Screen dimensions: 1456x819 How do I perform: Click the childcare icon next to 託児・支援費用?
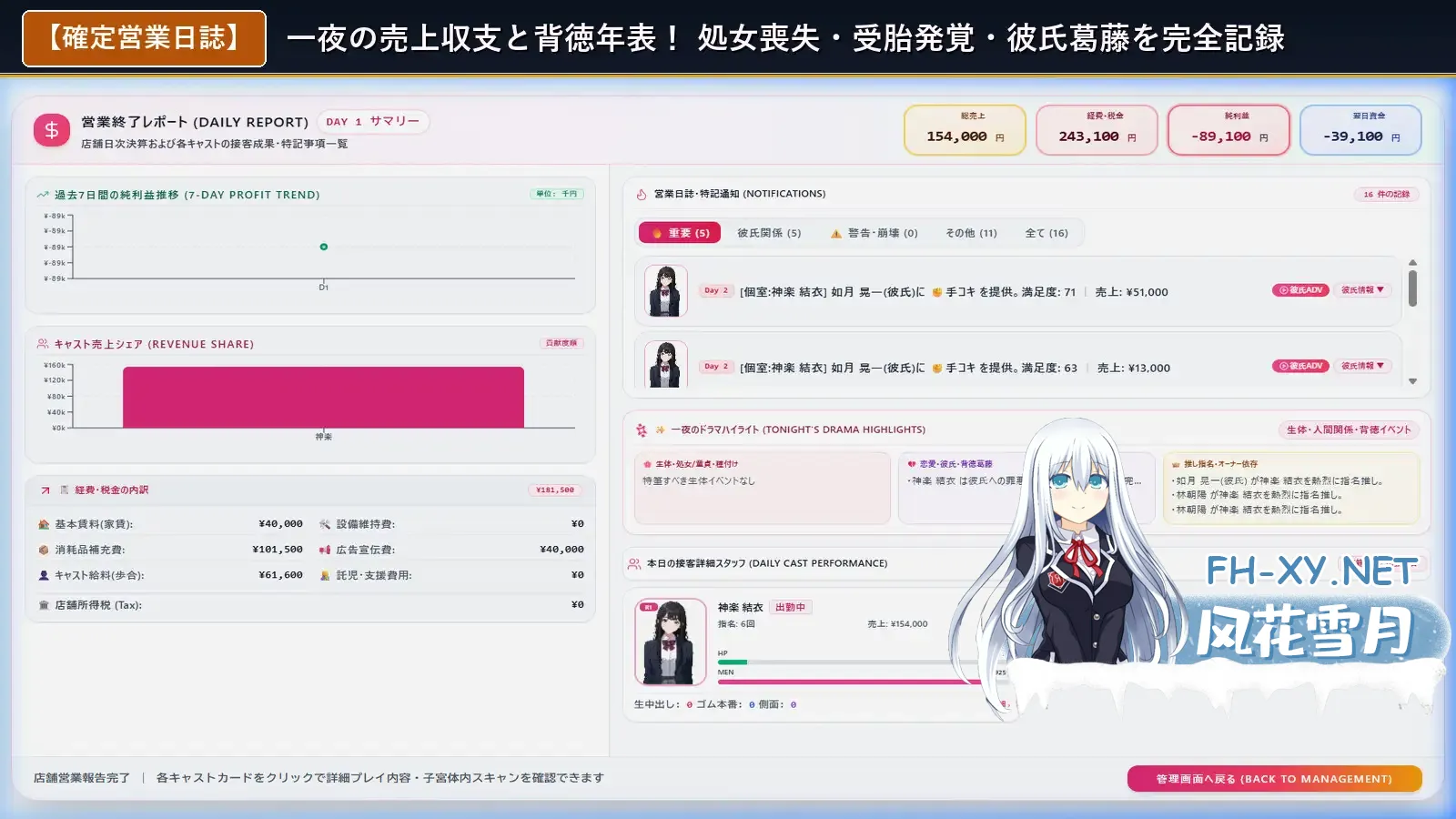pos(325,575)
